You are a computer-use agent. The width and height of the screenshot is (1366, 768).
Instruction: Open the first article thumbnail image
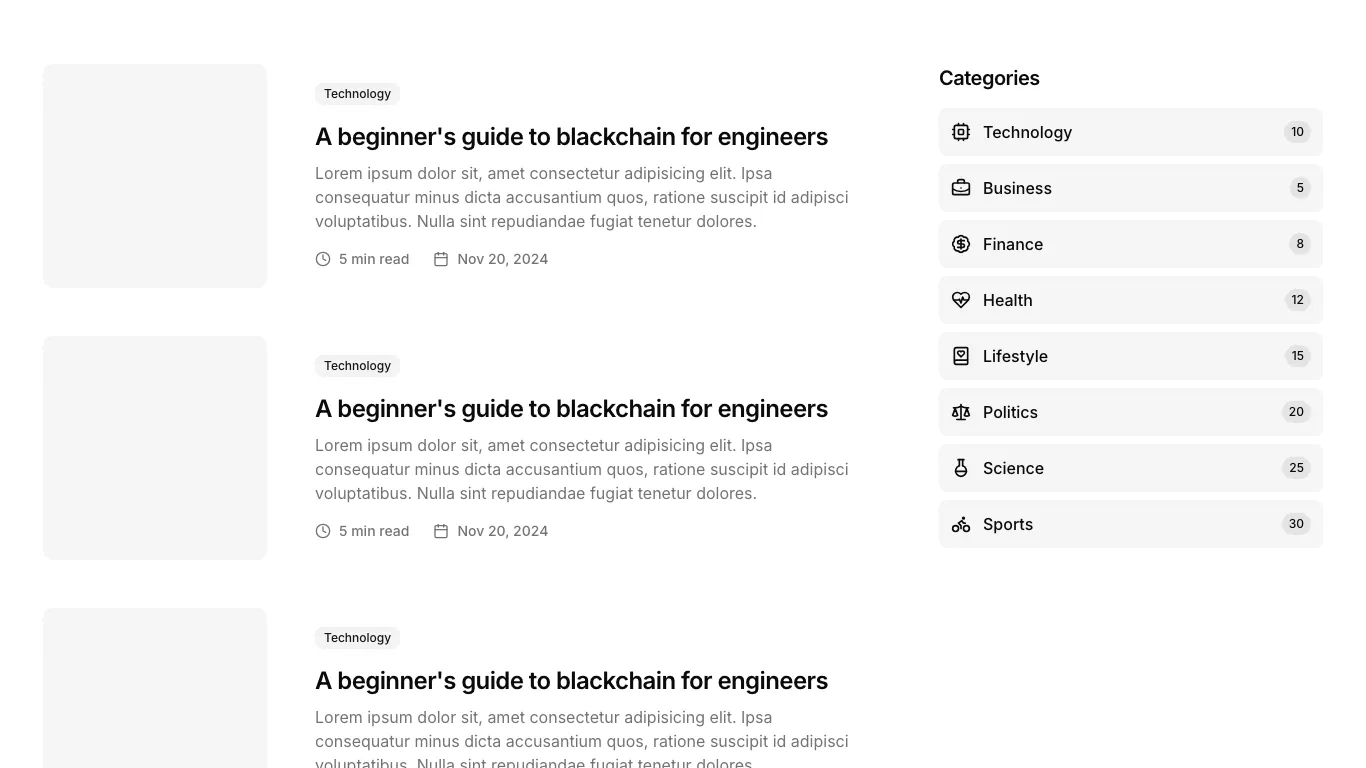155,176
